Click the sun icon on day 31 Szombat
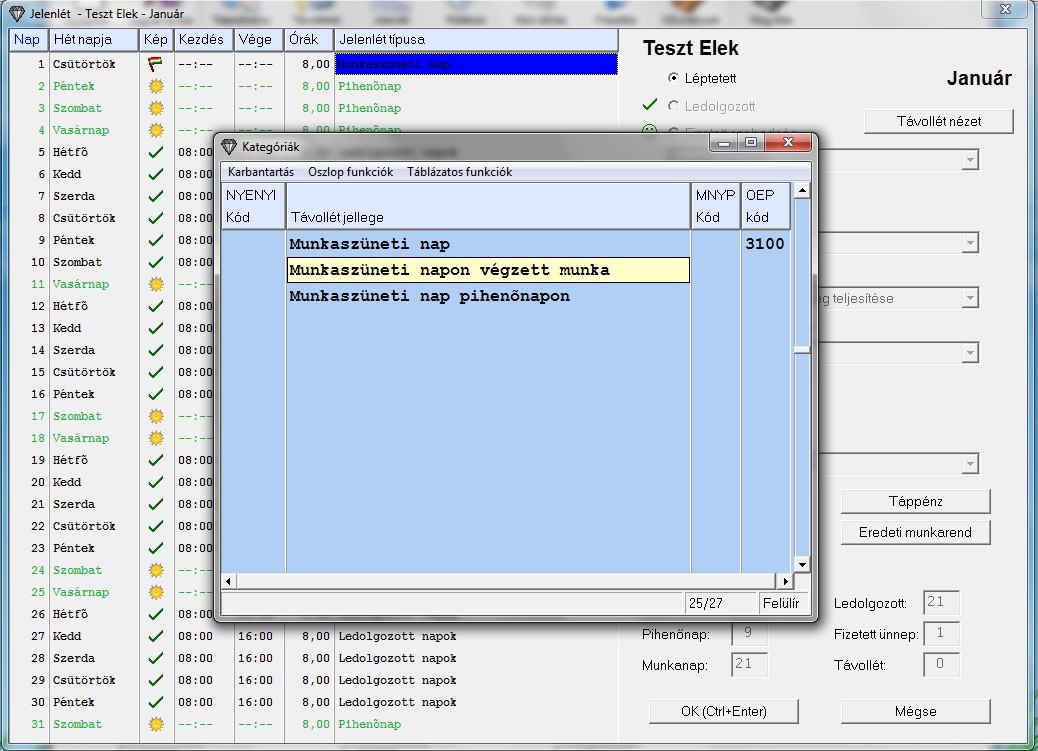1038x751 pixels. coord(155,724)
